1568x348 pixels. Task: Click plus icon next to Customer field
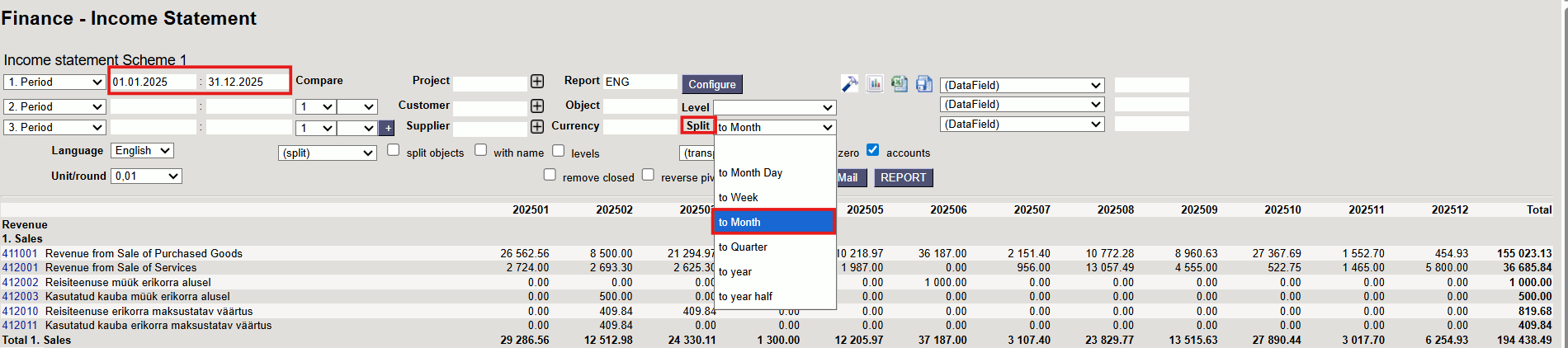pyautogui.click(x=537, y=106)
